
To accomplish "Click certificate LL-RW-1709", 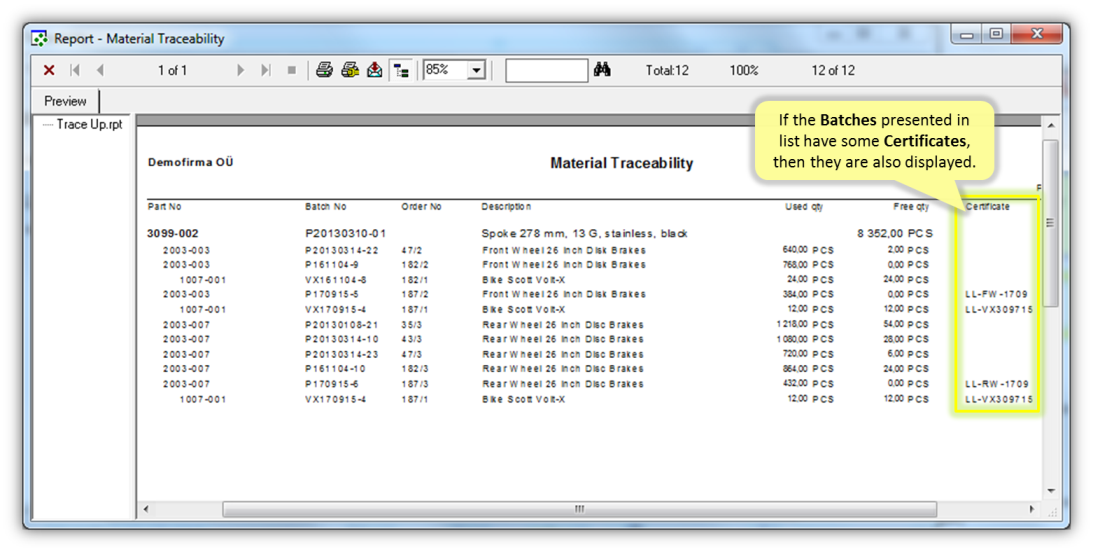I will click(x=997, y=384).
